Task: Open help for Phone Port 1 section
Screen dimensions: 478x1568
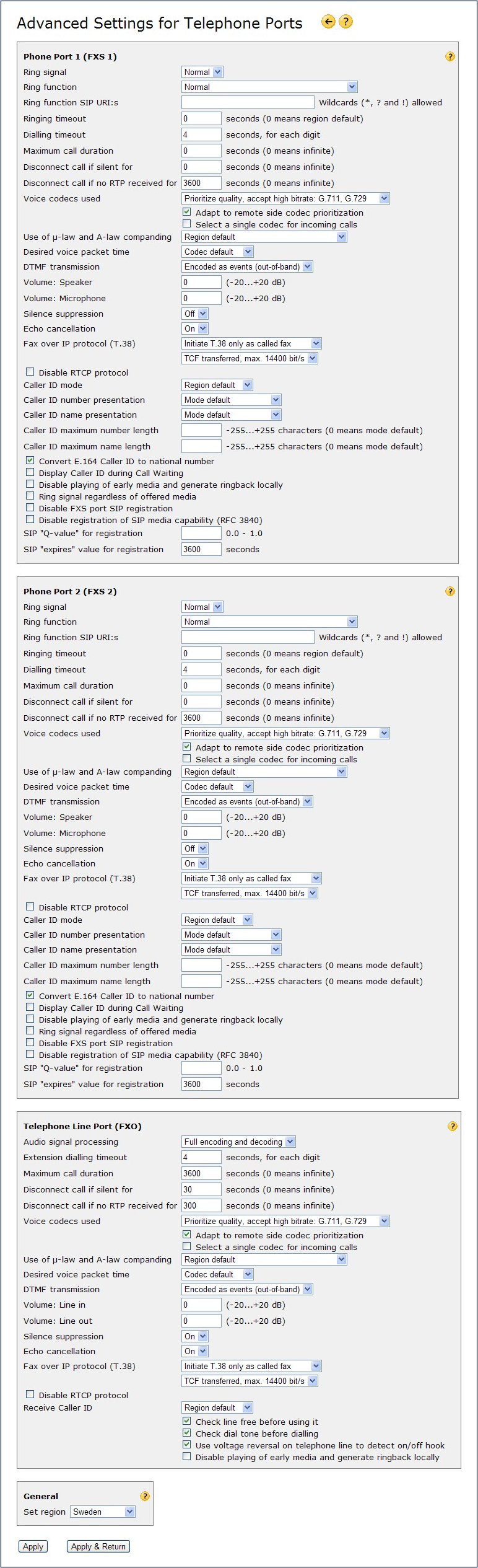Action: (x=450, y=56)
